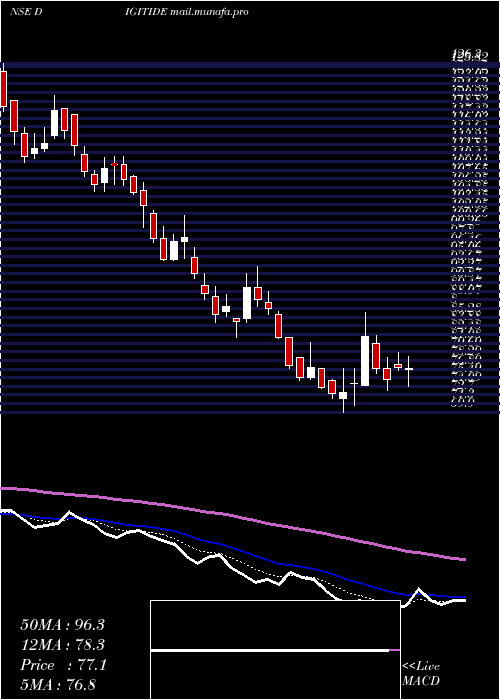Viewport: 500px width, 700px height.
Task: Click the "NSE D" exchange label
Action: pyautogui.click(x=26, y=12)
